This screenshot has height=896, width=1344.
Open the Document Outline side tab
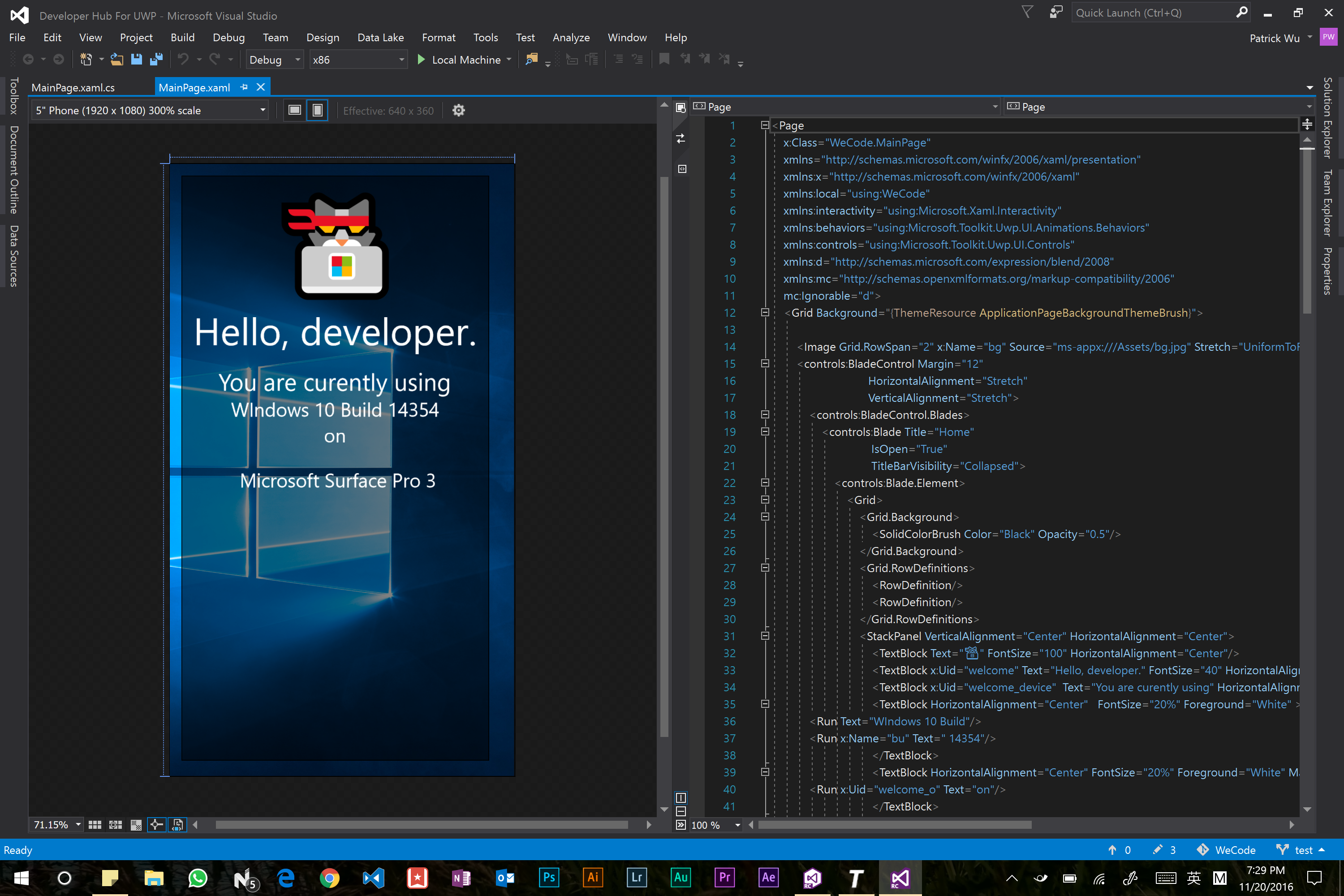pyautogui.click(x=14, y=170)
